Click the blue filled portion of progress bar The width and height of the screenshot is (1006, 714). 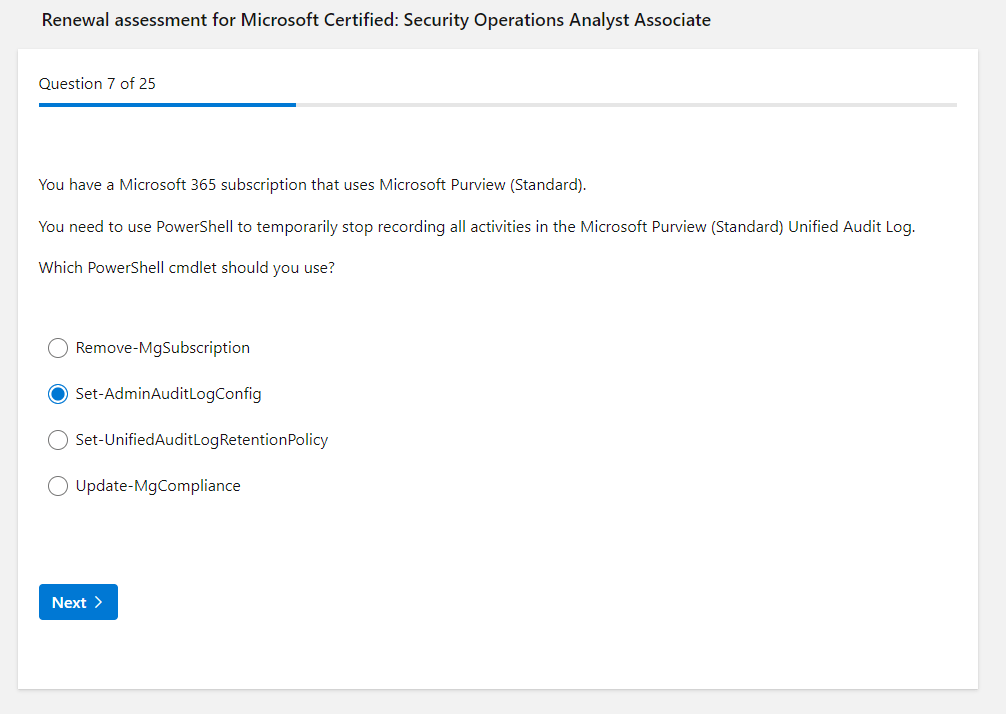[167, 104]
